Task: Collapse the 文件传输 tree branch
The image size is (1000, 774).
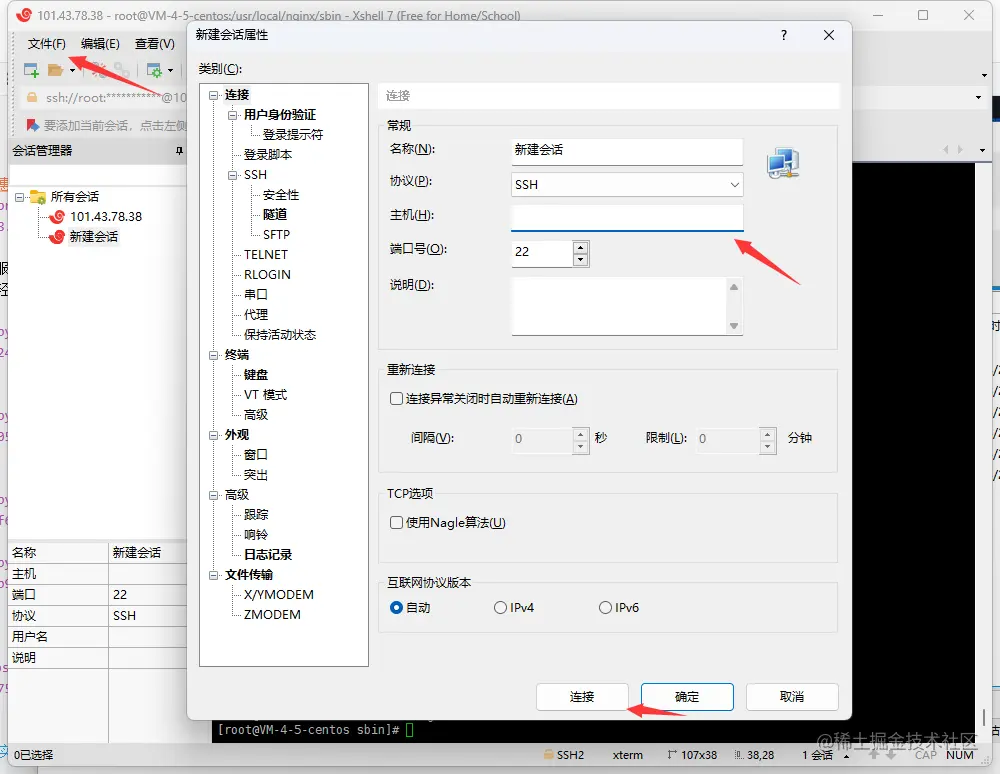Action: click(x=214, y=574)
